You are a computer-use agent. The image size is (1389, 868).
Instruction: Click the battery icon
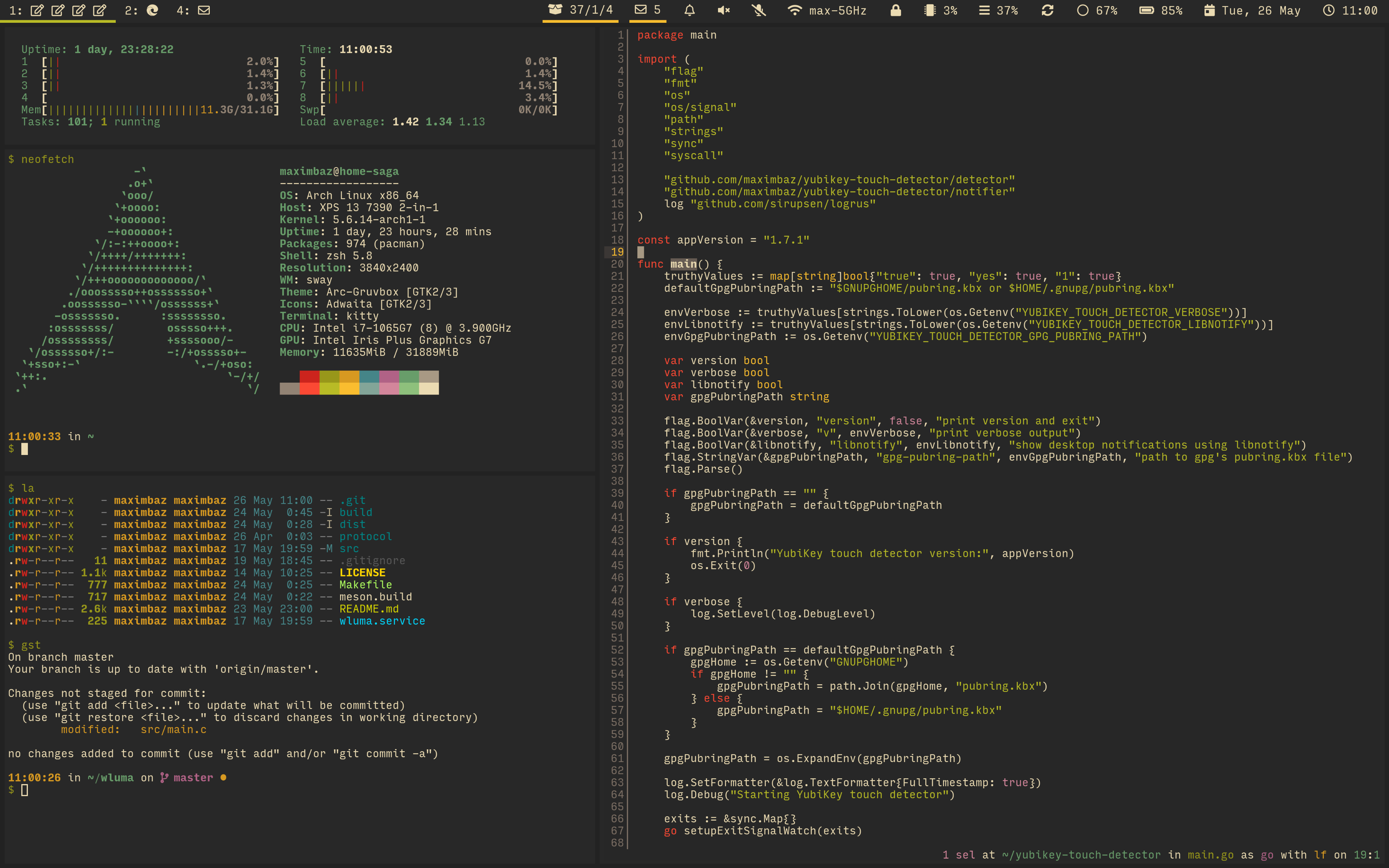point(1147,10)
